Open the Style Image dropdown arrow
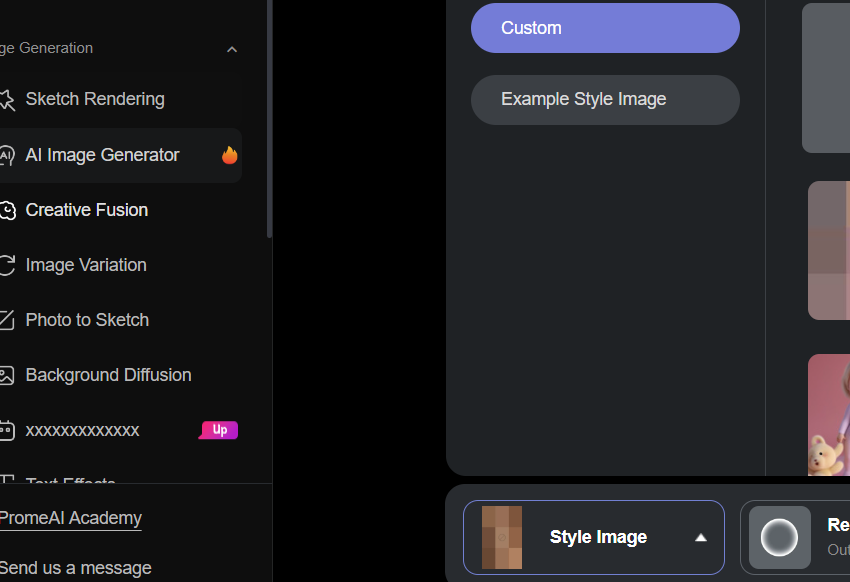850x582 pixels. [x=701, y=537]
